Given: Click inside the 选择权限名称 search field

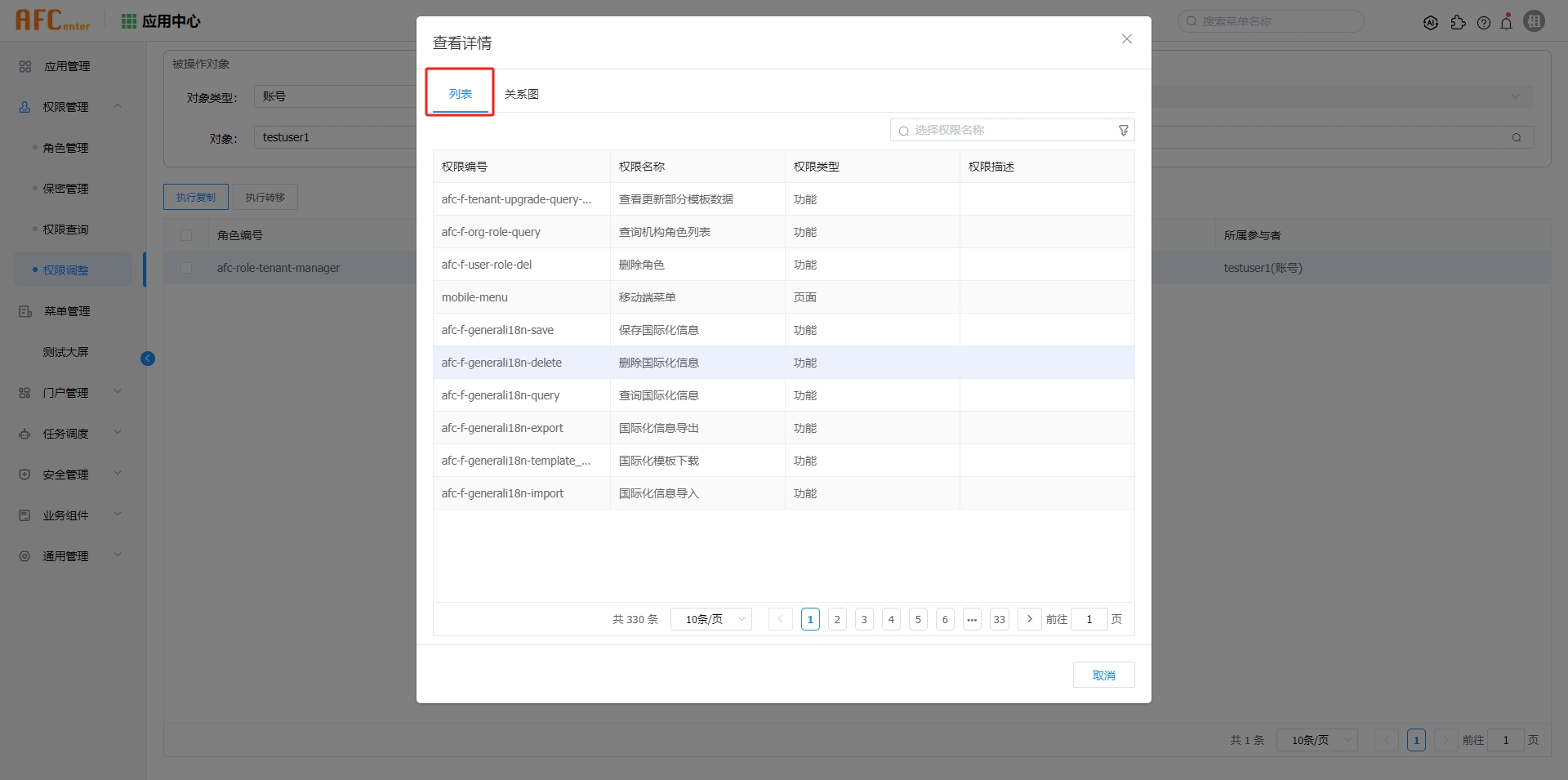Looking at the screenshot, I should pyautogui.click(x=1004, y=130).
